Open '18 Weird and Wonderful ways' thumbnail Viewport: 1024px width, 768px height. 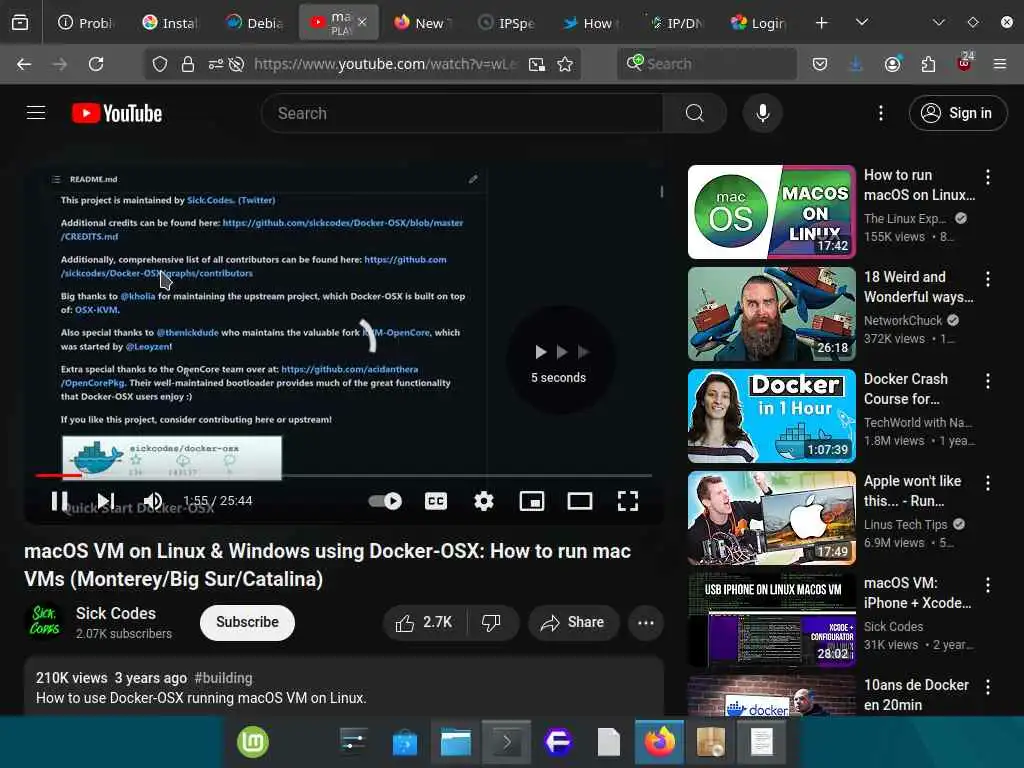click(772, 314)
